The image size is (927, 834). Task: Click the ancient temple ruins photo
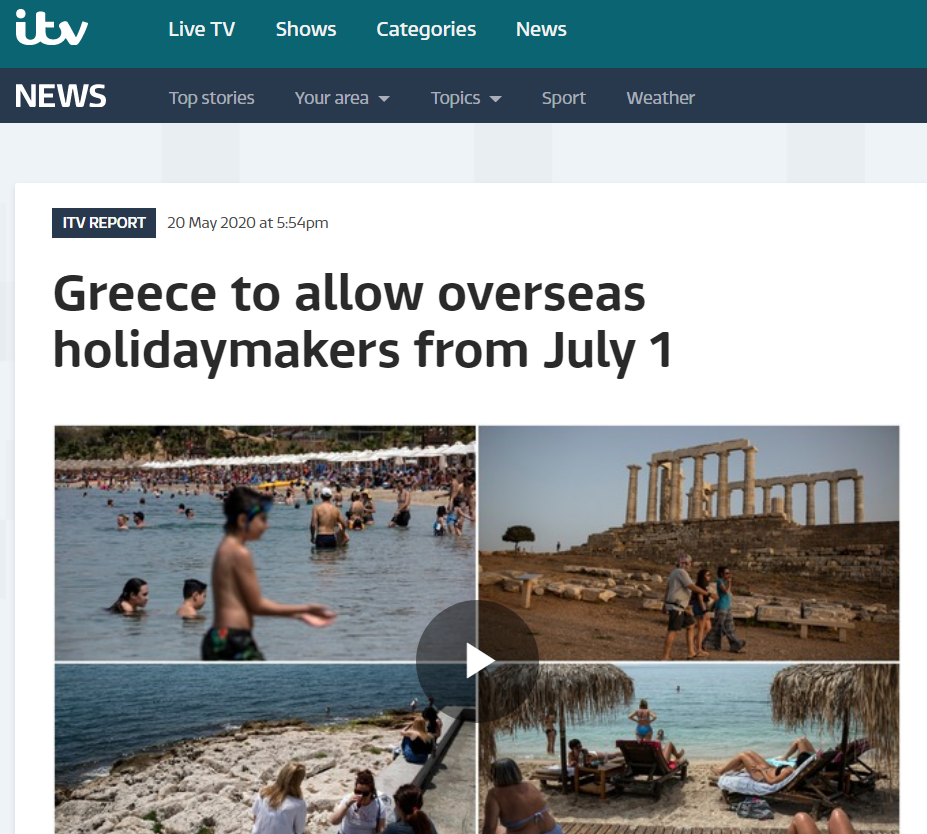point(689,543)
